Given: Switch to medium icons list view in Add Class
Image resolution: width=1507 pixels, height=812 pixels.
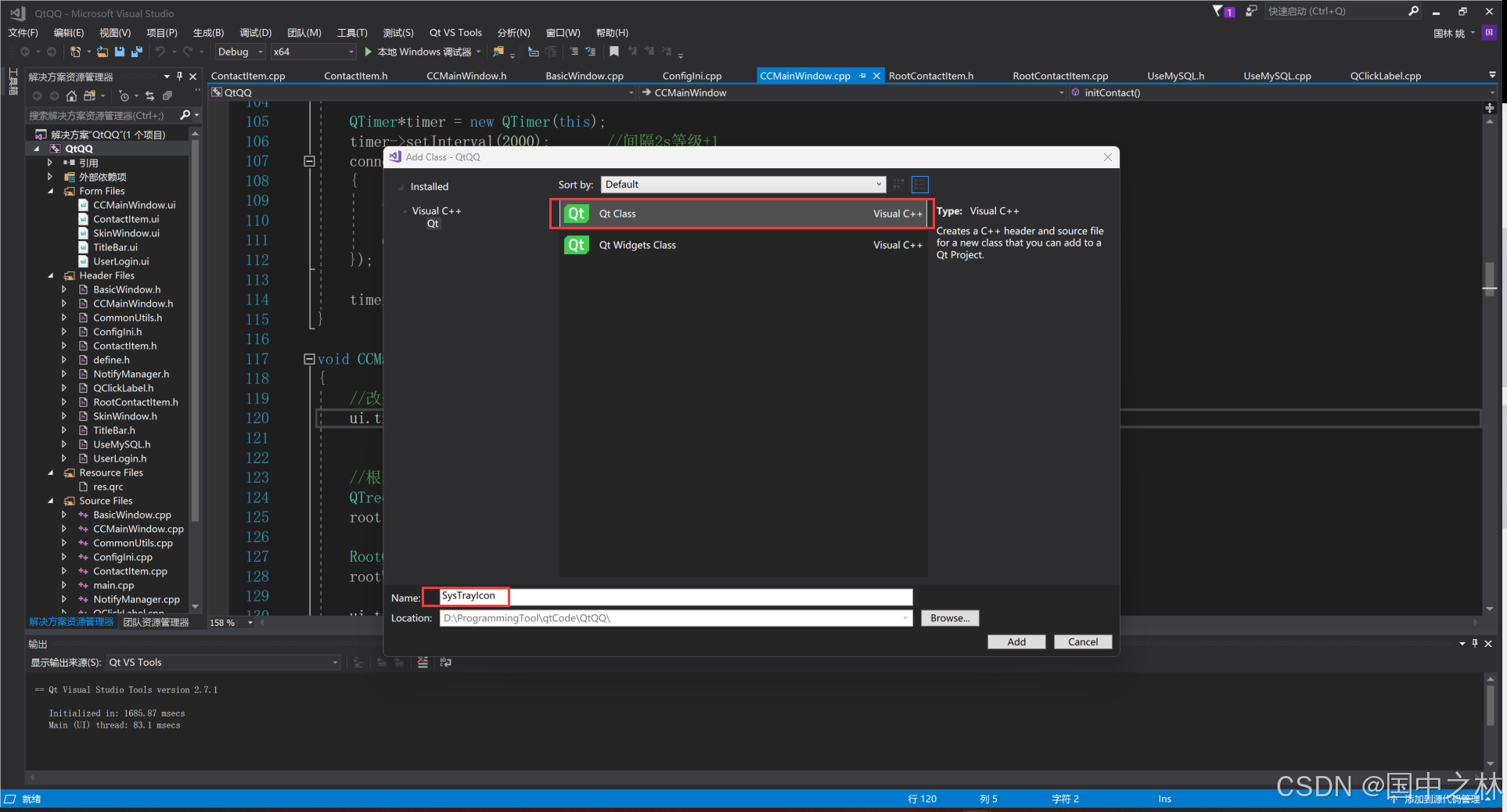Looking at the screenshot, I should pyautogui.click(x=920, y=185).
